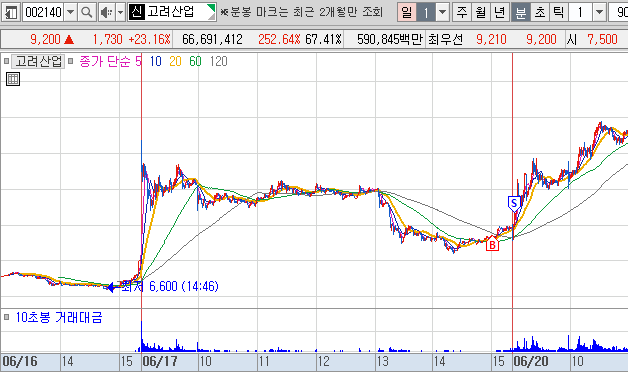Switch to monthly chart with 월
The image size is (628, 372).
click(x=481, y=12)
